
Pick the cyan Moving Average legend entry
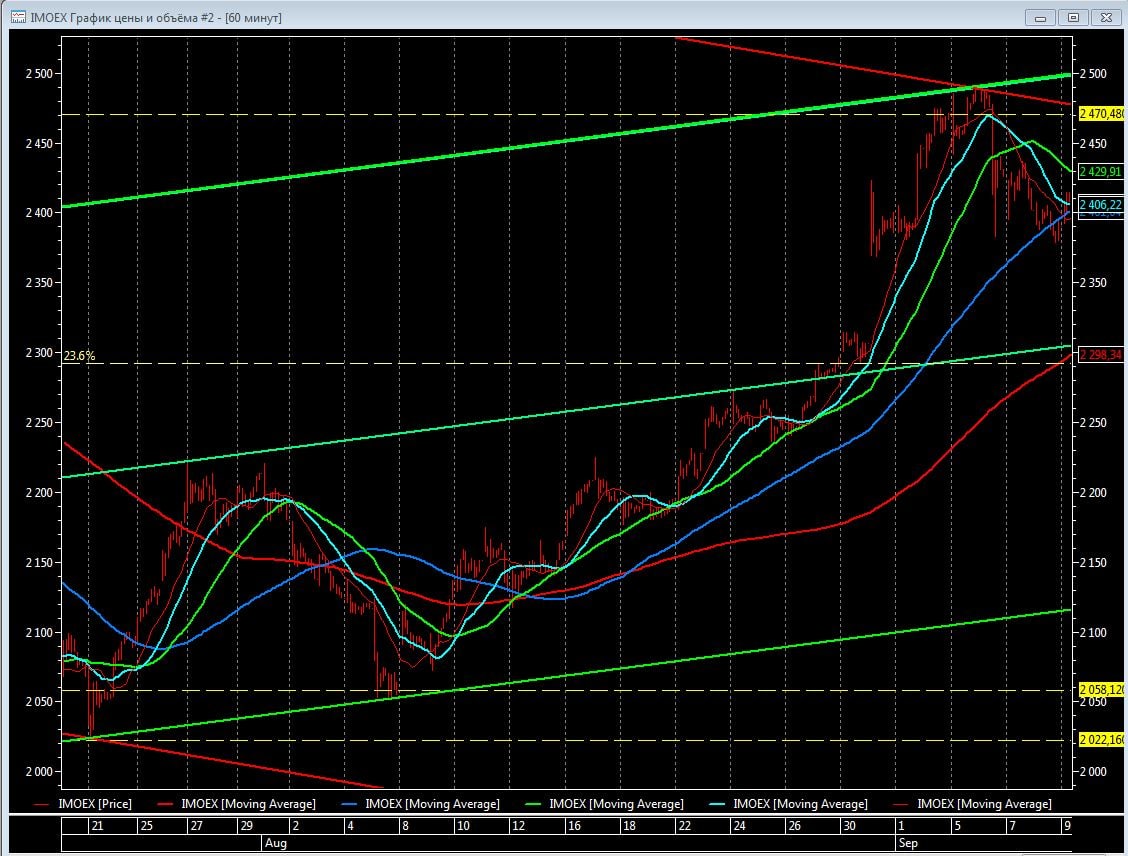(800, 804)
